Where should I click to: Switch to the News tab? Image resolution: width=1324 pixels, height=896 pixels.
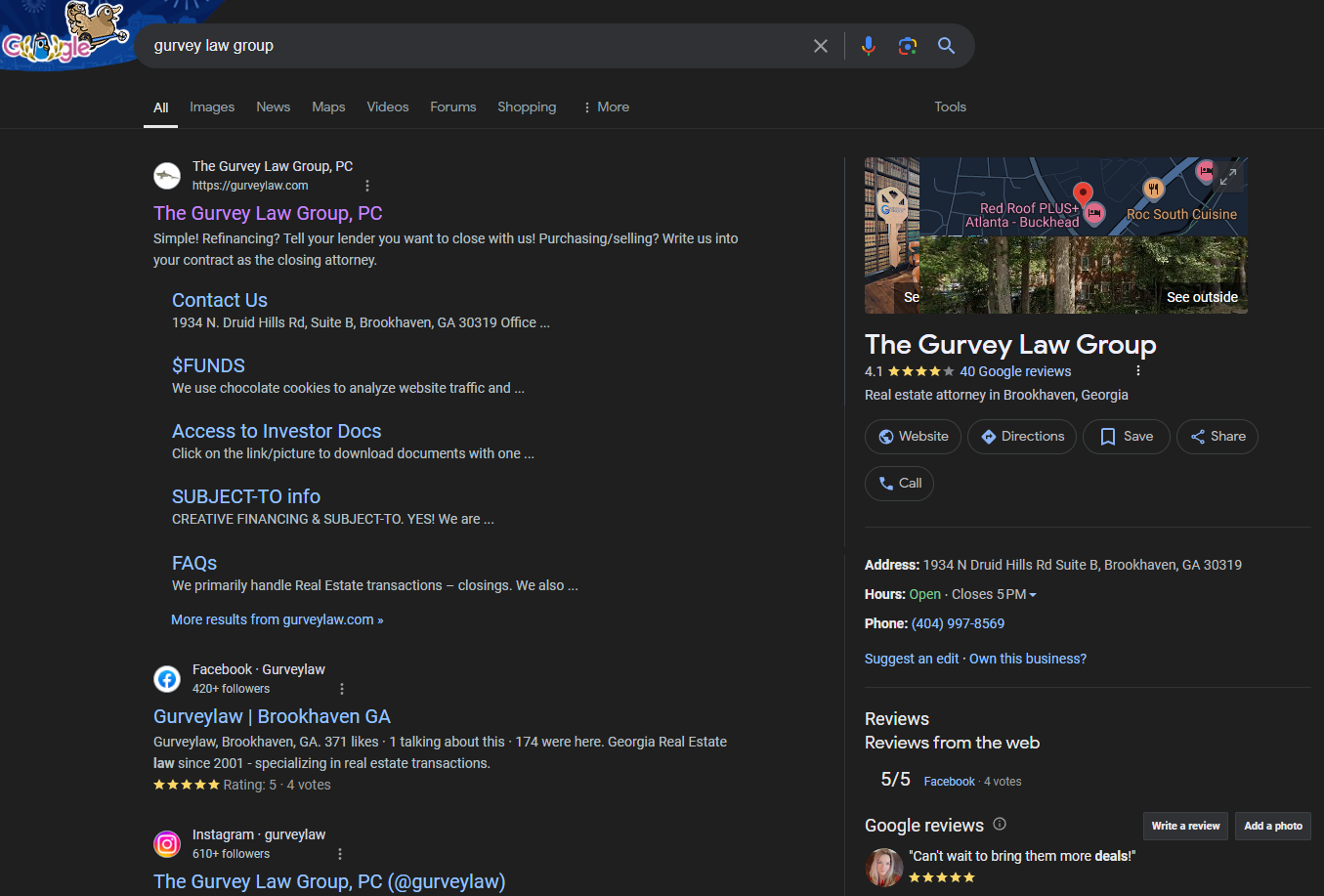coord(274,107)
